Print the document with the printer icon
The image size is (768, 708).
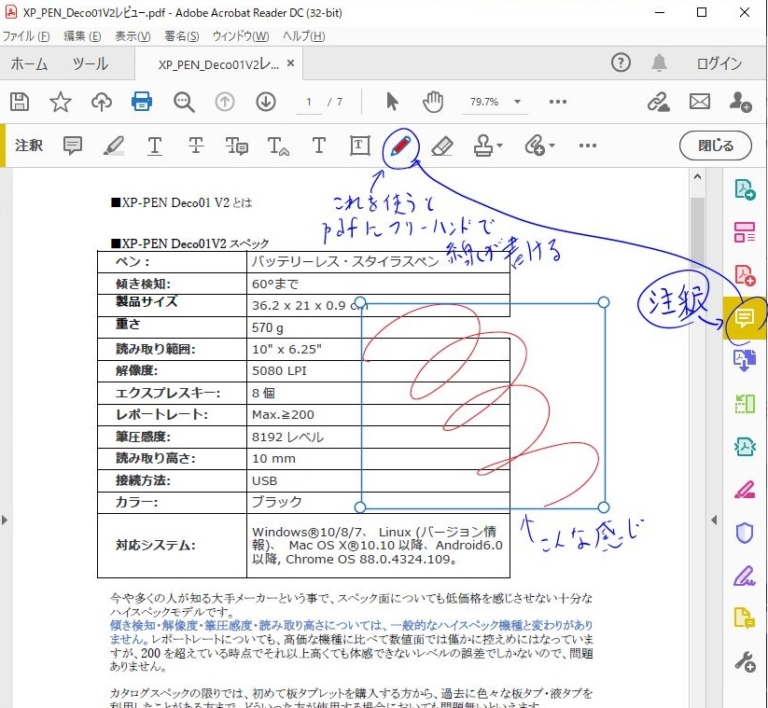tap(142, 102)
